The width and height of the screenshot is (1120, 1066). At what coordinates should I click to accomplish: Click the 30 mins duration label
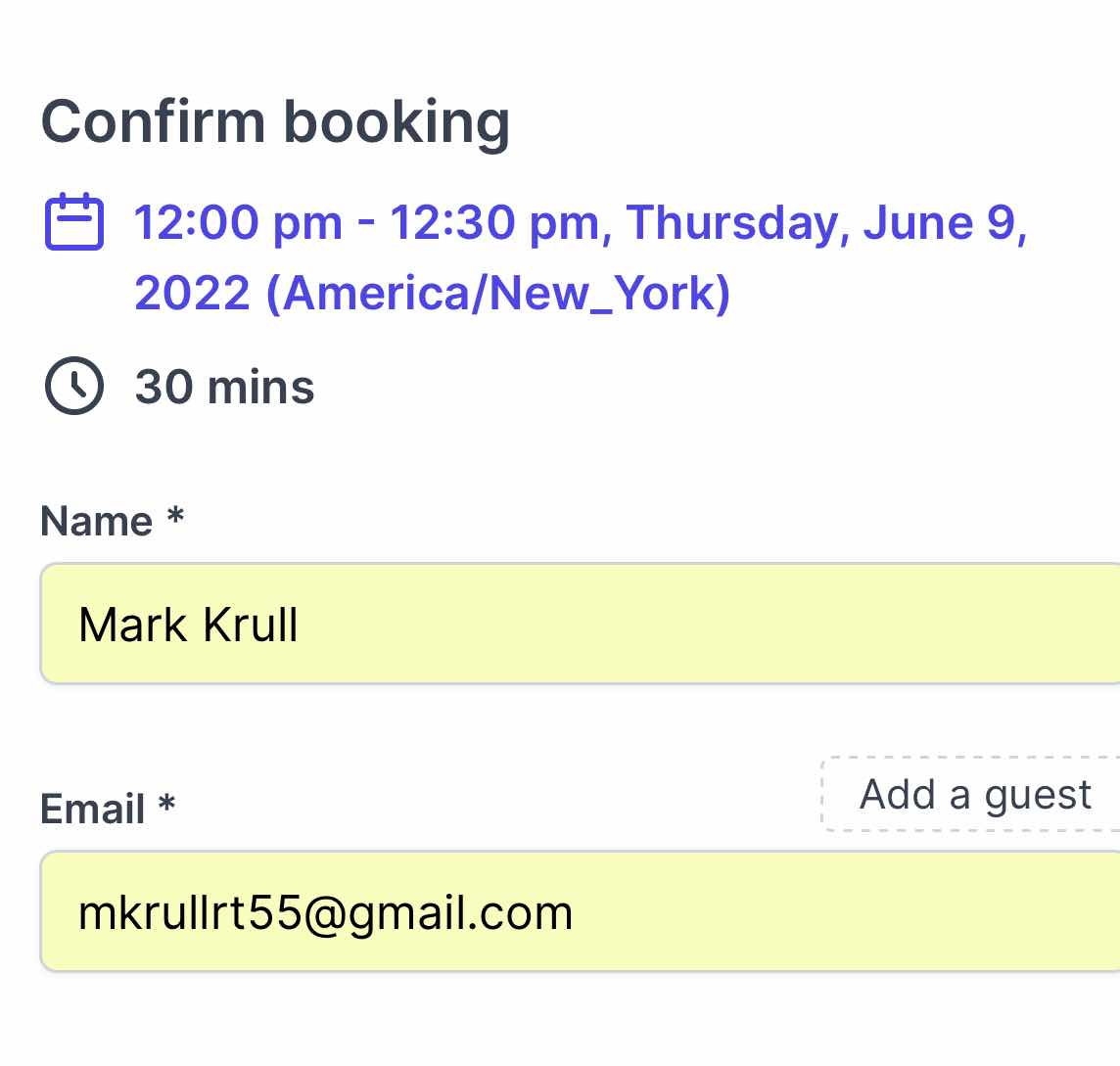[x=225, y=387]
